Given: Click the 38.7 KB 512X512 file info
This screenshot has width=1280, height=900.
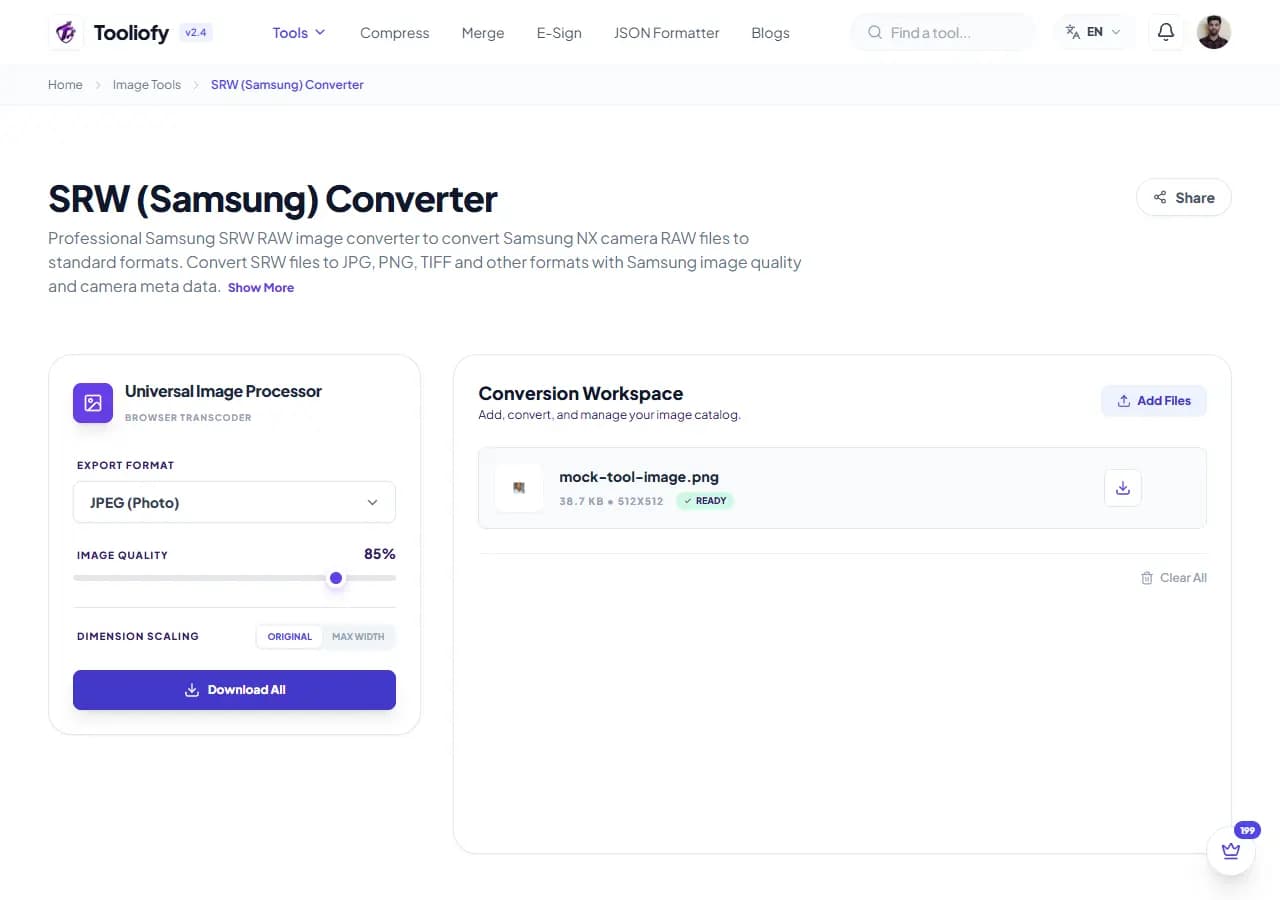Looking at the screenshot, I should [611, 501].
